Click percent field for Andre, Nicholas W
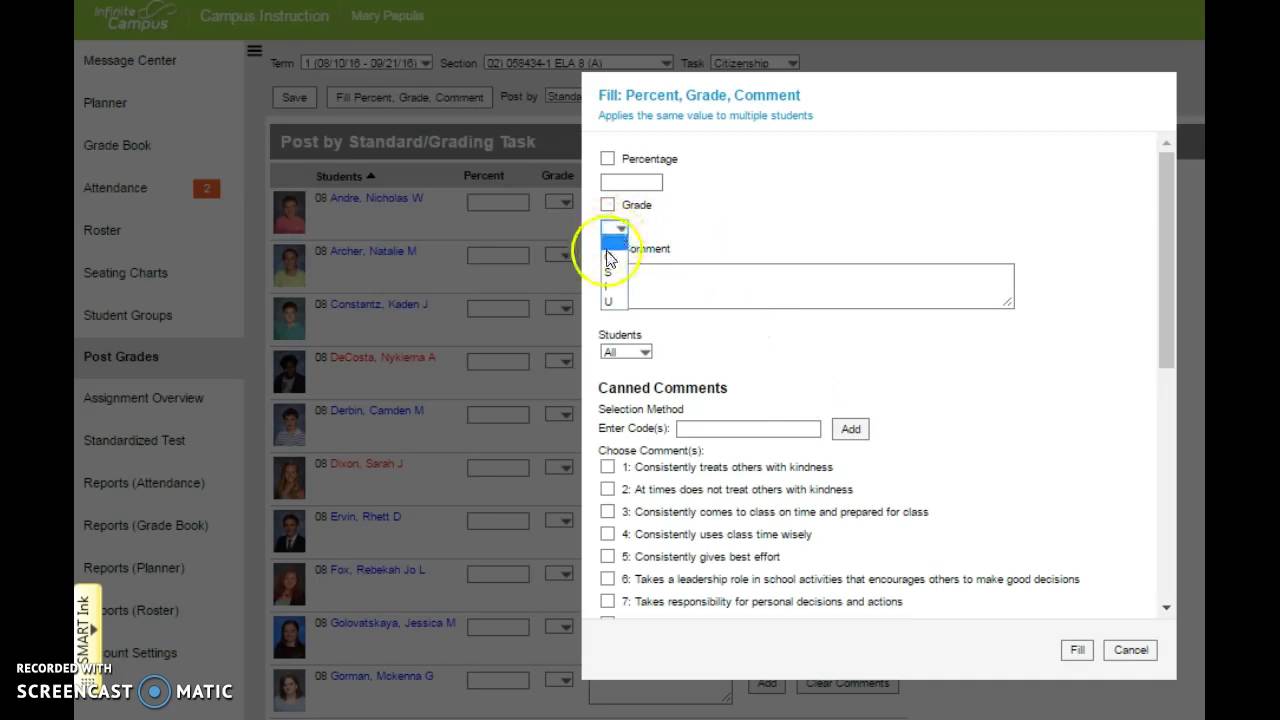Image resolution: width=1280 pixels, height=720 pixels. click(x=498, y=202)
